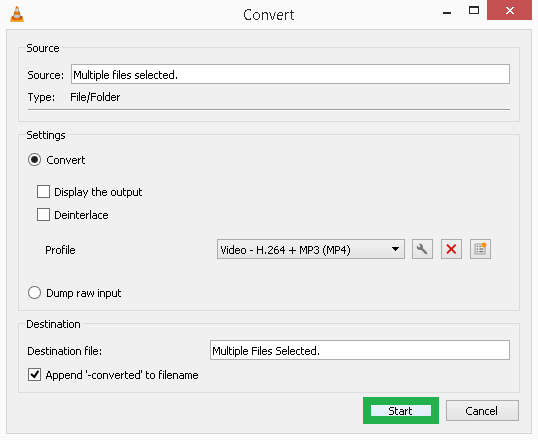Minimize the Convert dialog window
Image resolution: width=538 pixels, height=440 pixels.
pos(447,13)
